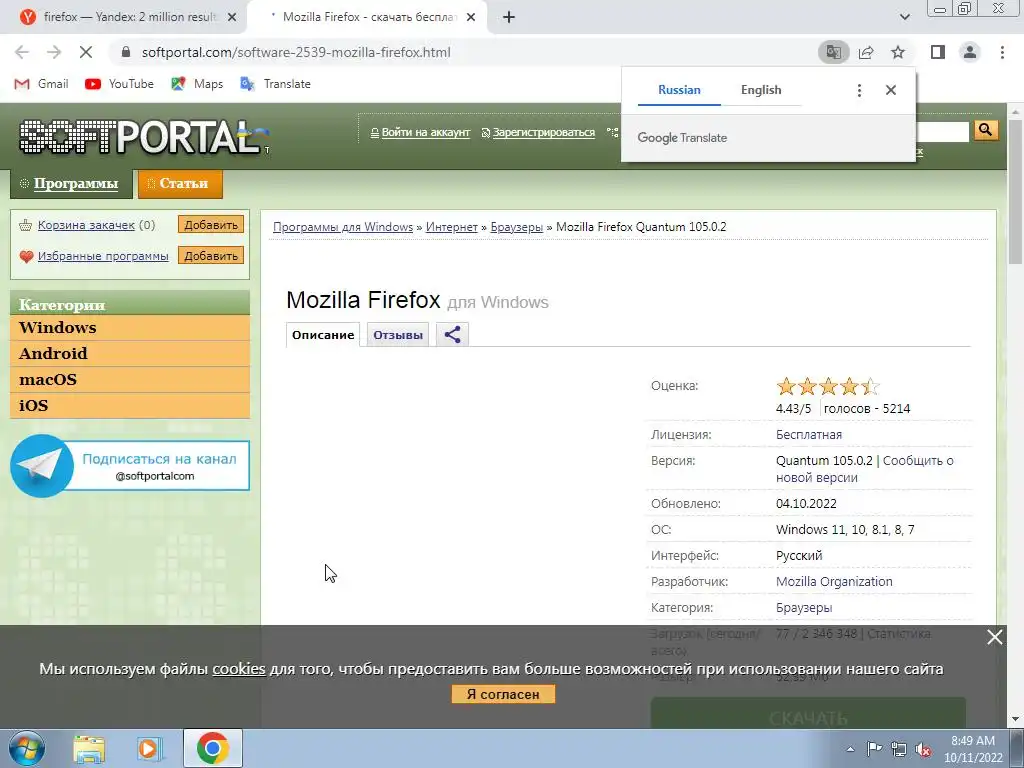Select the macOS category

(x=130, y=379)
